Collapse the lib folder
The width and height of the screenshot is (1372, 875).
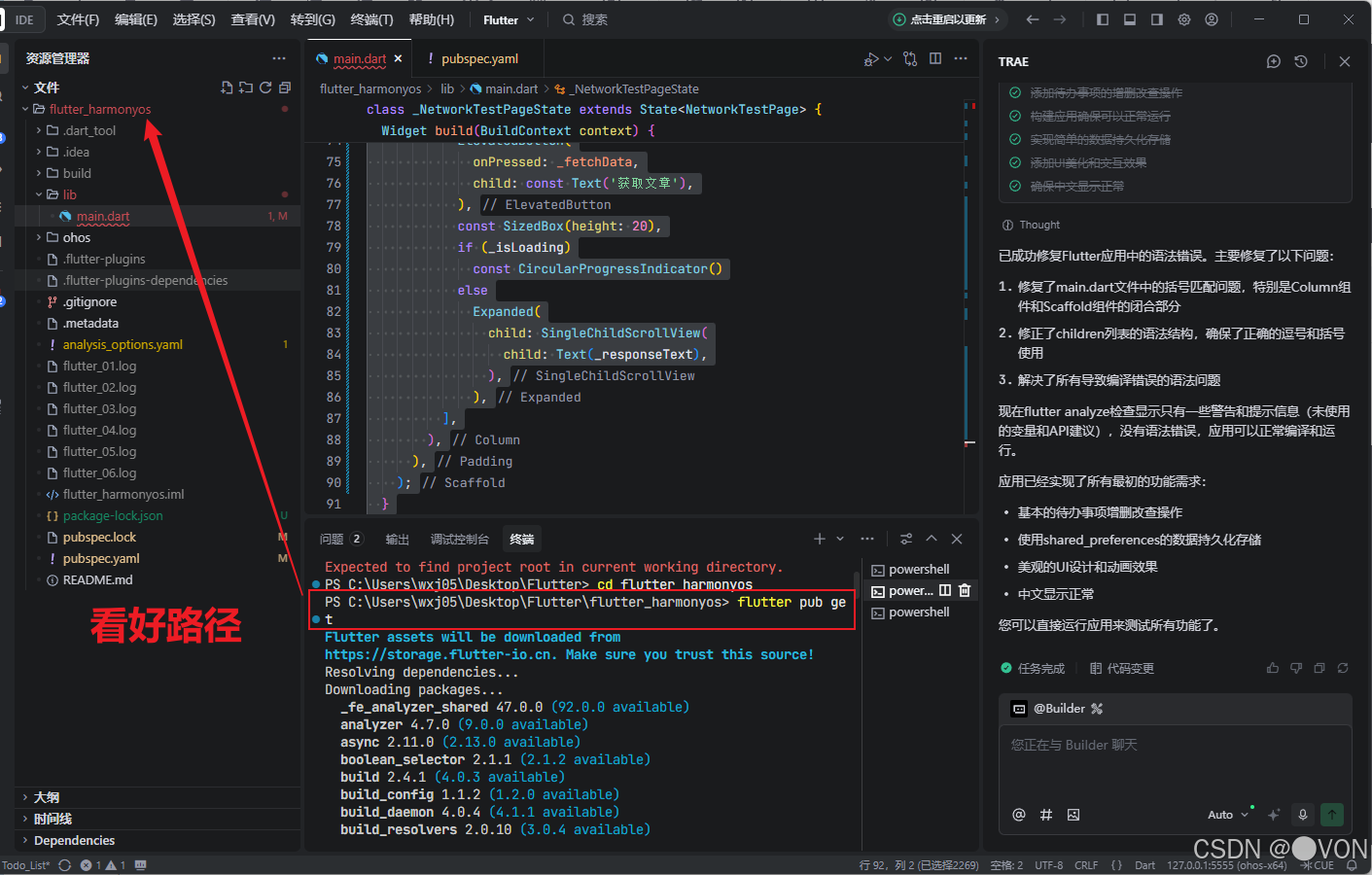click(39, 194)
